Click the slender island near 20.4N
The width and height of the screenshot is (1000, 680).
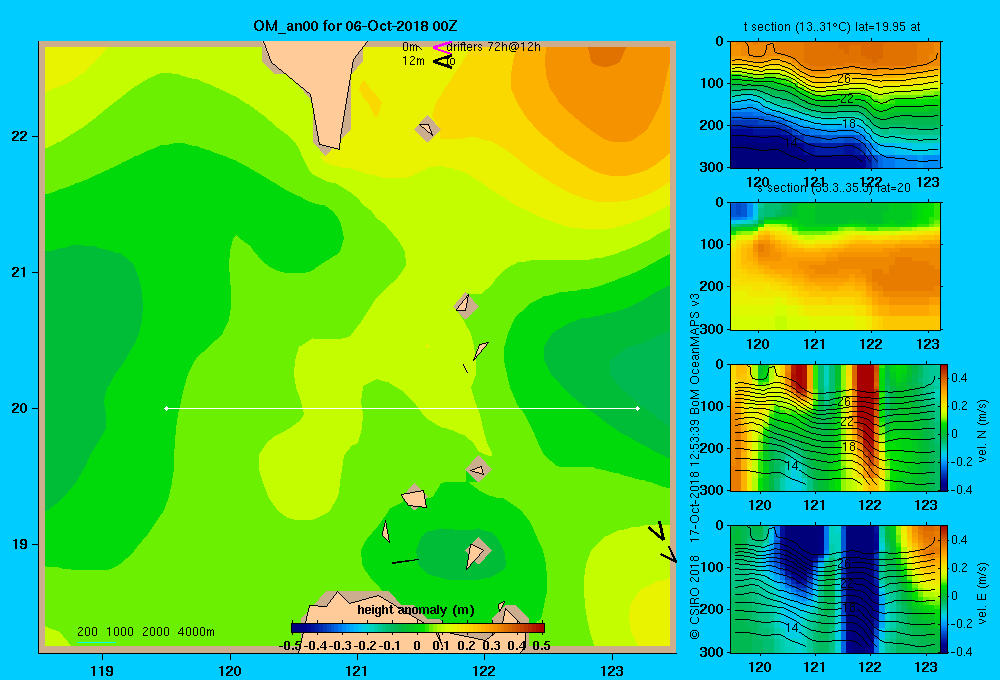(x=480, y=350)
